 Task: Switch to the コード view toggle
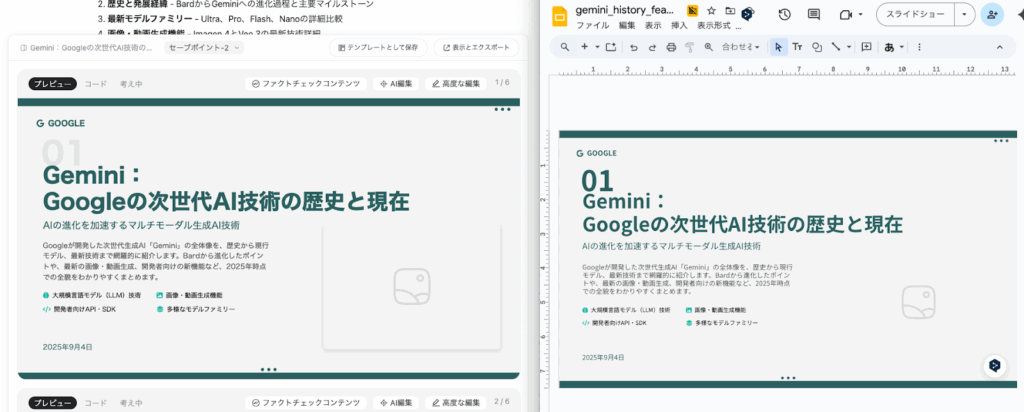click(x=95, y=84)
